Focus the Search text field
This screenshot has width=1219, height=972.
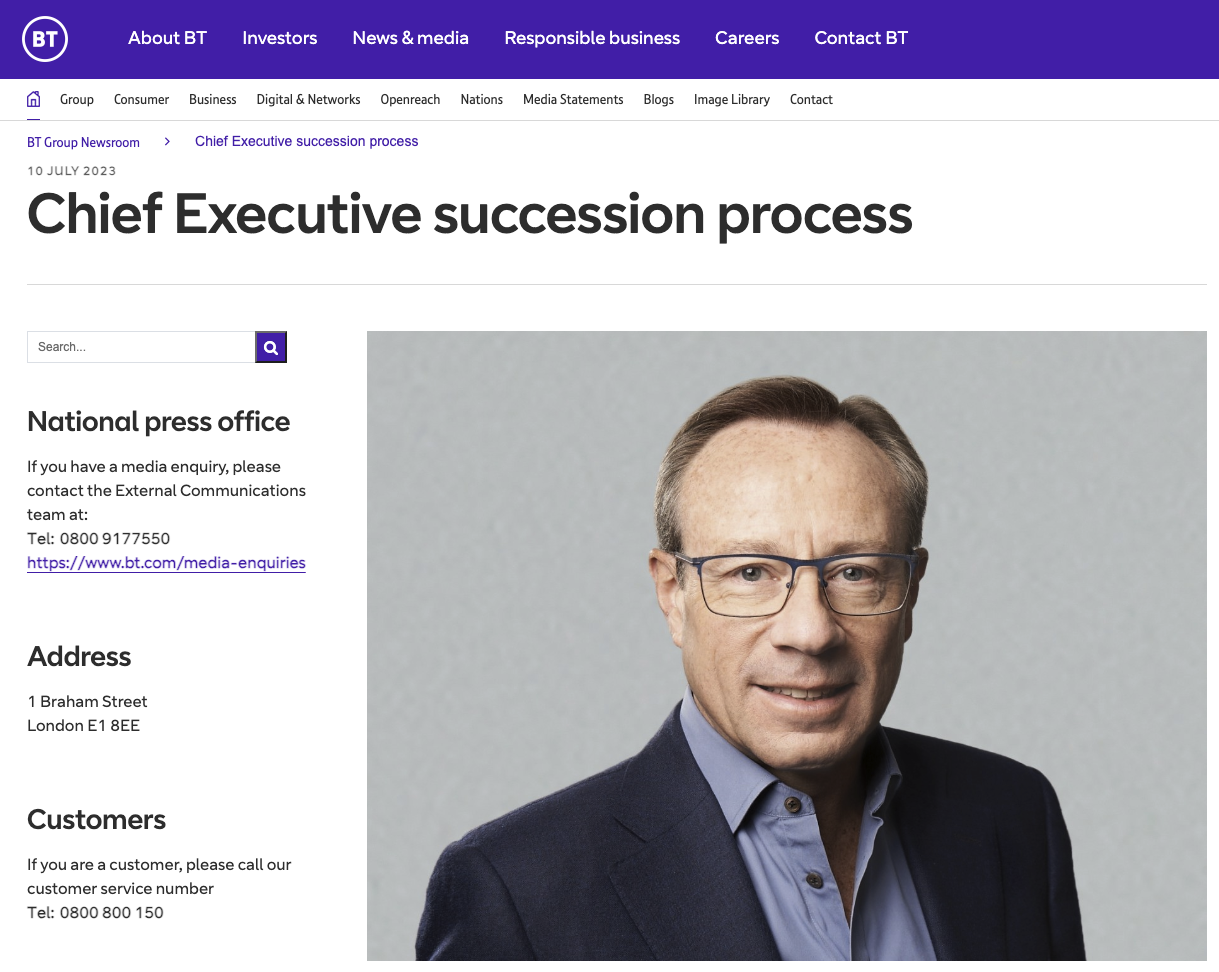(141, 347)
